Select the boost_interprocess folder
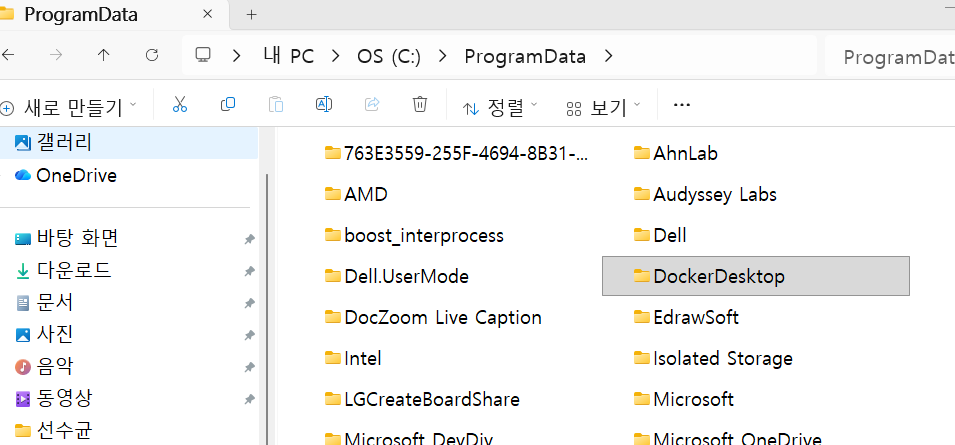 point(414,235)
